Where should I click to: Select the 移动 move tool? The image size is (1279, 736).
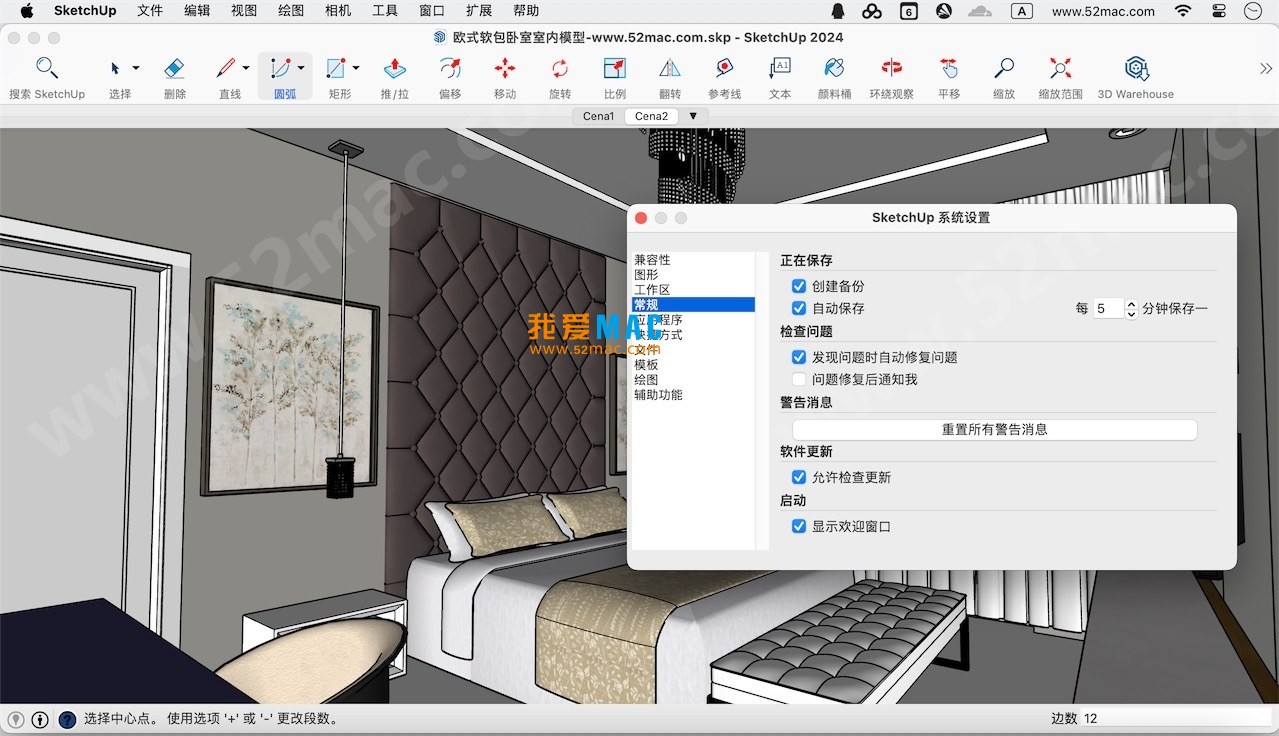[505, 68]
